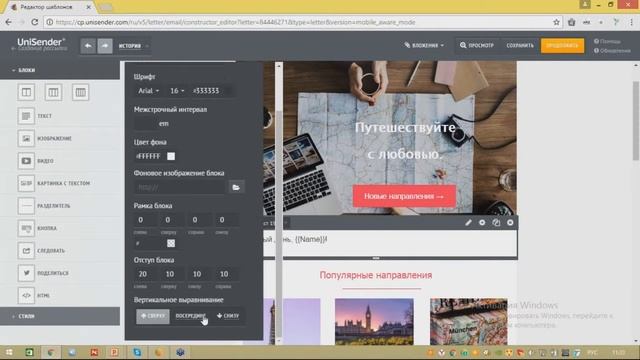
Task: Open the Windows Start button
Action: point(9,352)
